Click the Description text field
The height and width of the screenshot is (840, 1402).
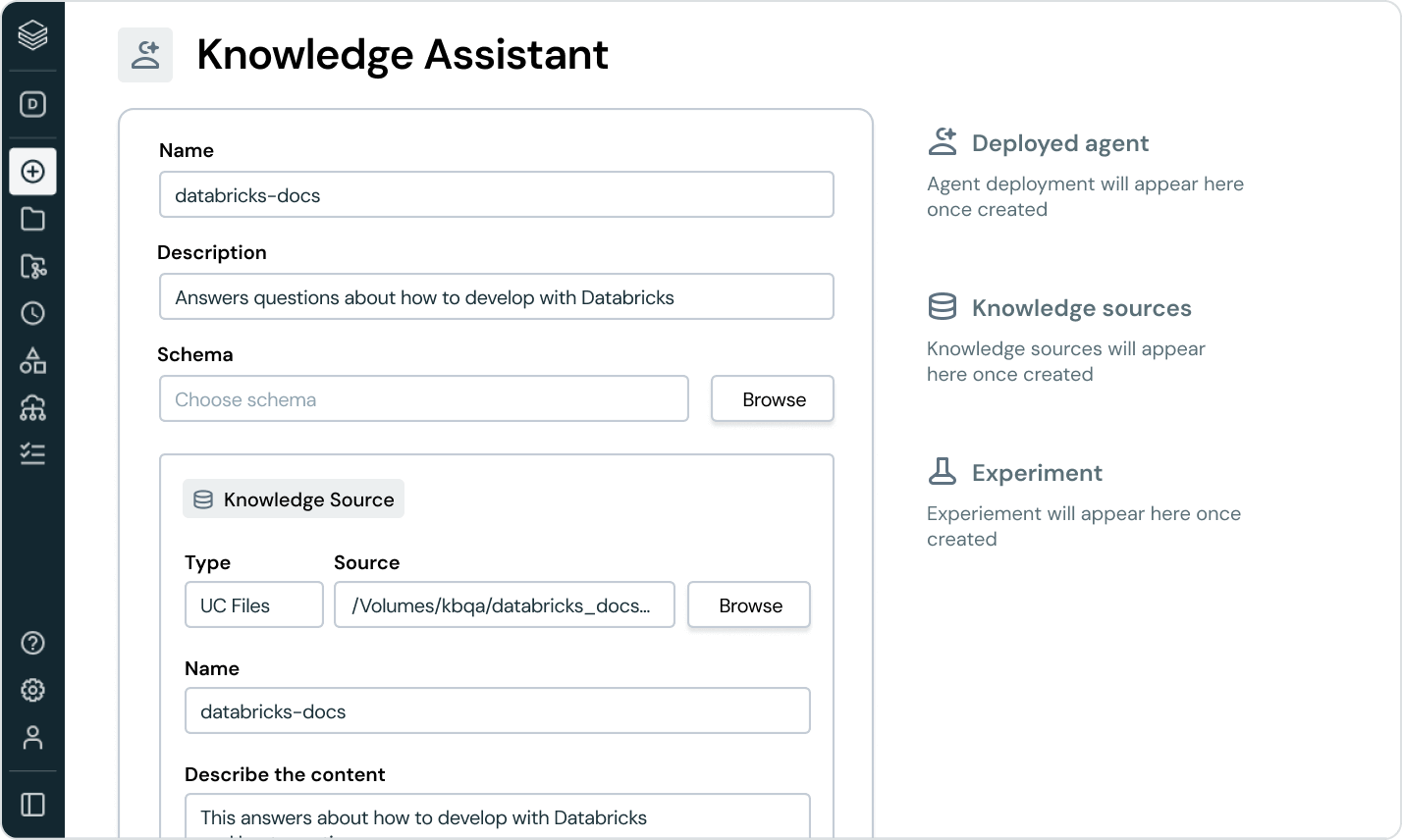[x=496, y=297]
